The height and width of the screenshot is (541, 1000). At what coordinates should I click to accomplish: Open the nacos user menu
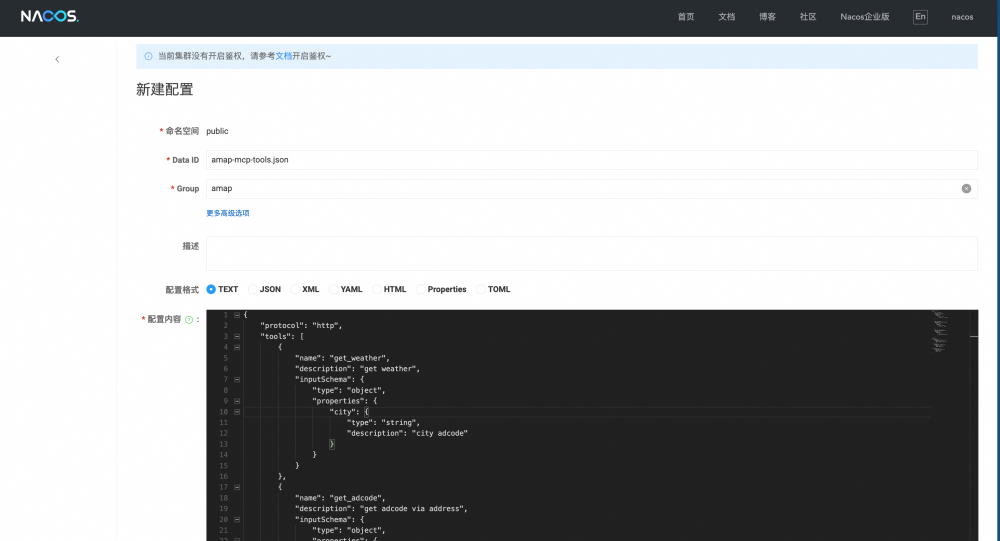pyautogui.click(x=962, y=17)
